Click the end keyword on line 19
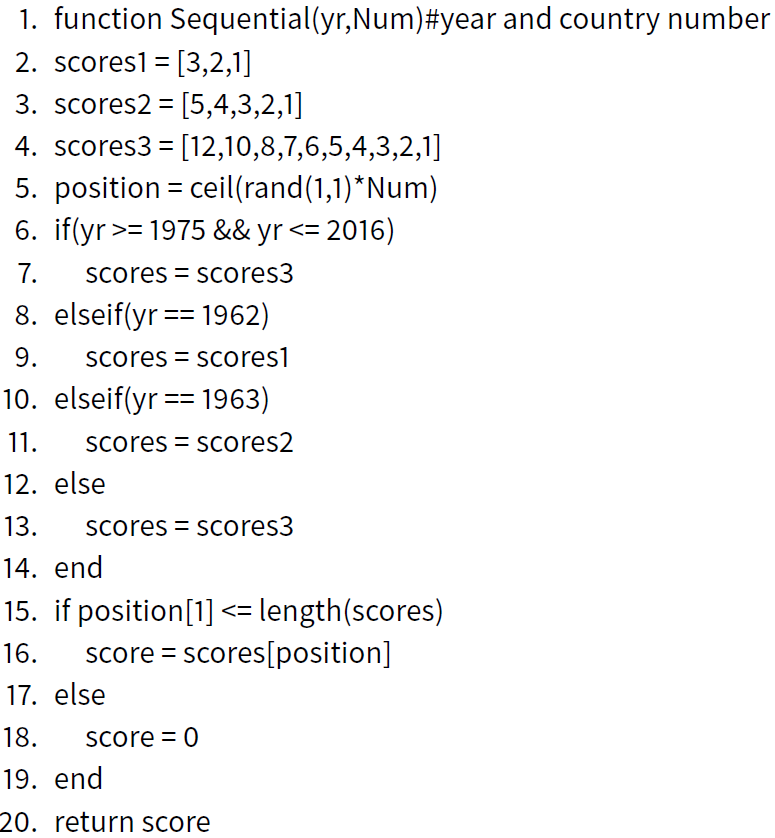 (78, 779)
